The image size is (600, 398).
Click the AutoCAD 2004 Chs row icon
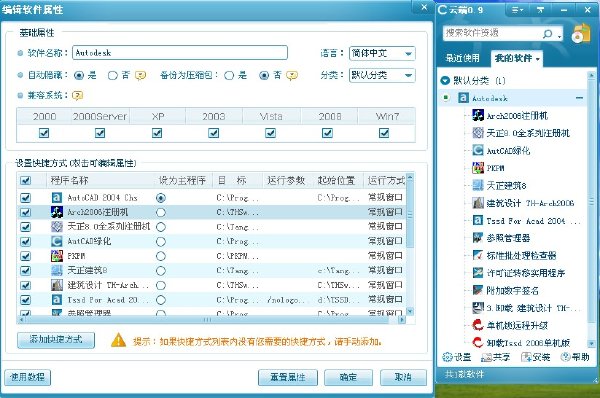[x=57, y=197]
